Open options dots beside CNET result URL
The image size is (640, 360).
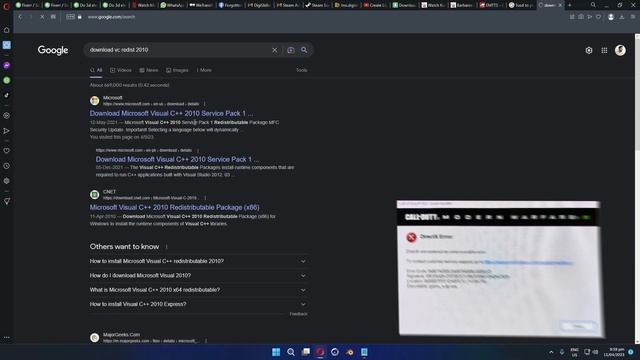tap(205, 198)
